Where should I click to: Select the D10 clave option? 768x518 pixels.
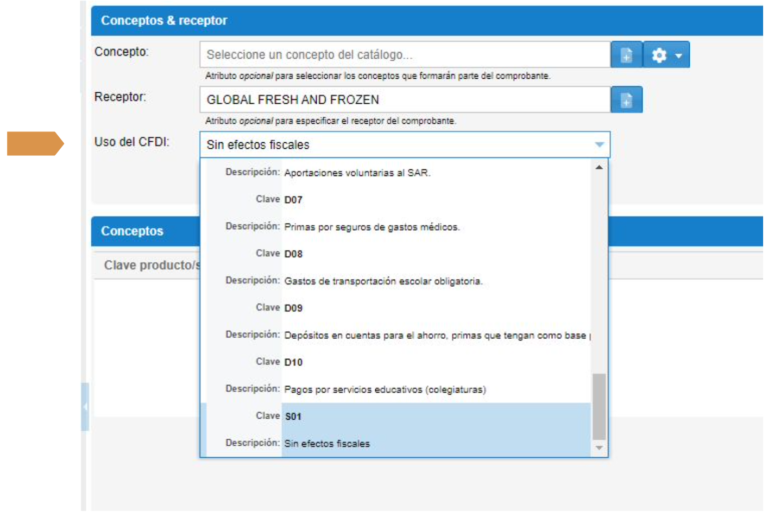pos(293,362)
